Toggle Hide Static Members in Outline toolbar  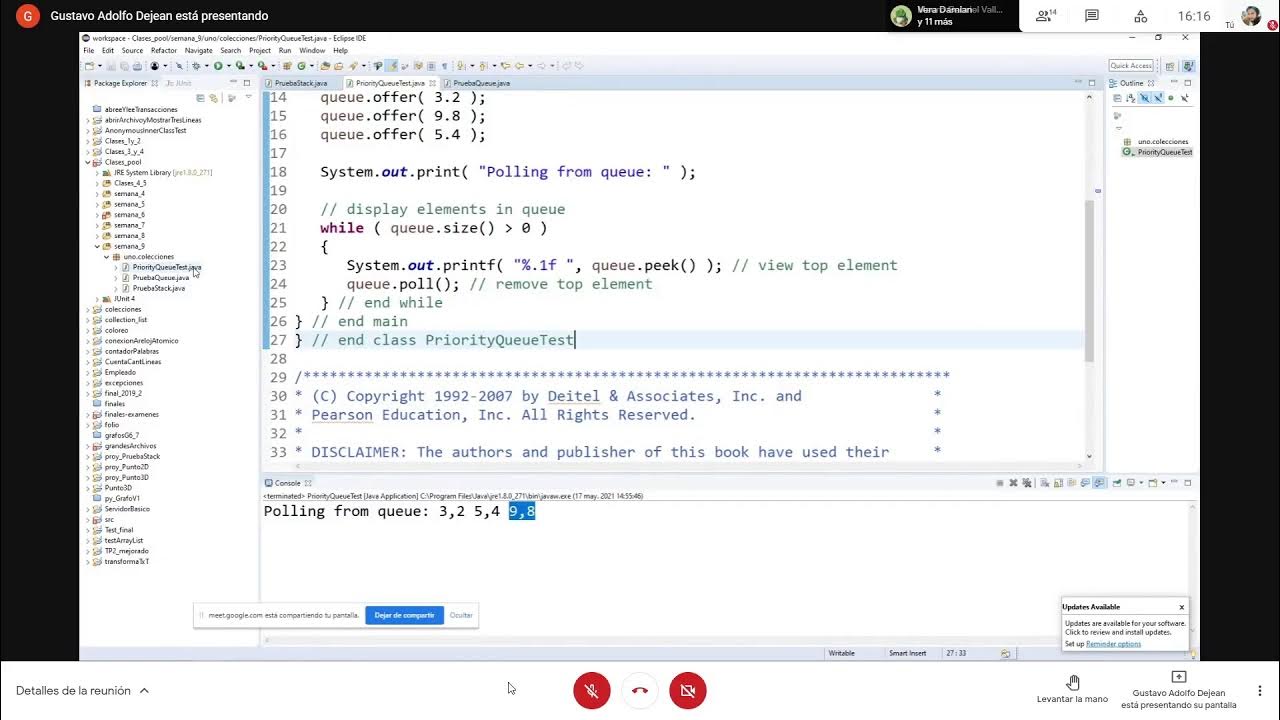1158,98
